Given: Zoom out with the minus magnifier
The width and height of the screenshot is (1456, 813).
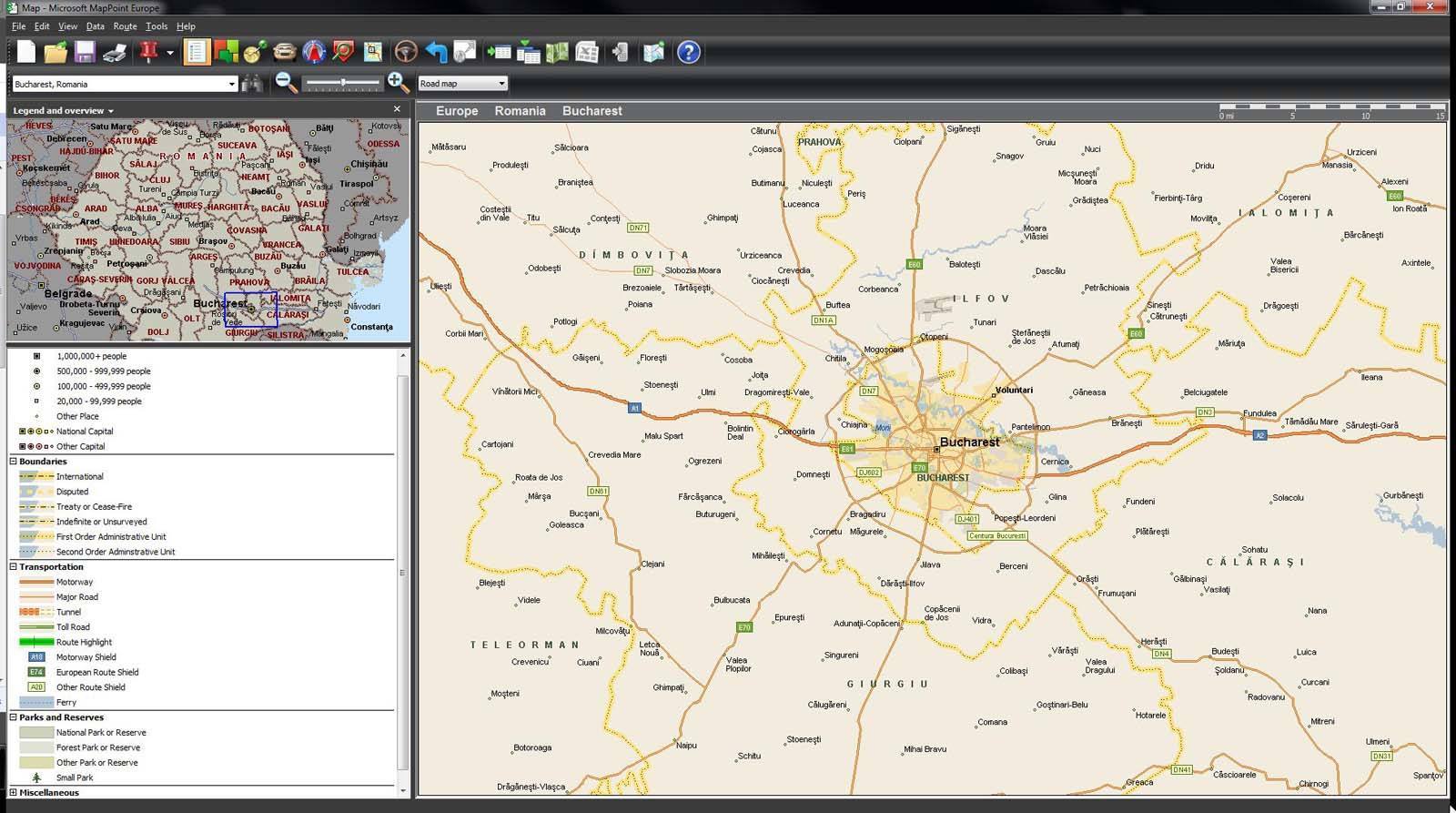Looking at the screenshot, I should point(286,83).
